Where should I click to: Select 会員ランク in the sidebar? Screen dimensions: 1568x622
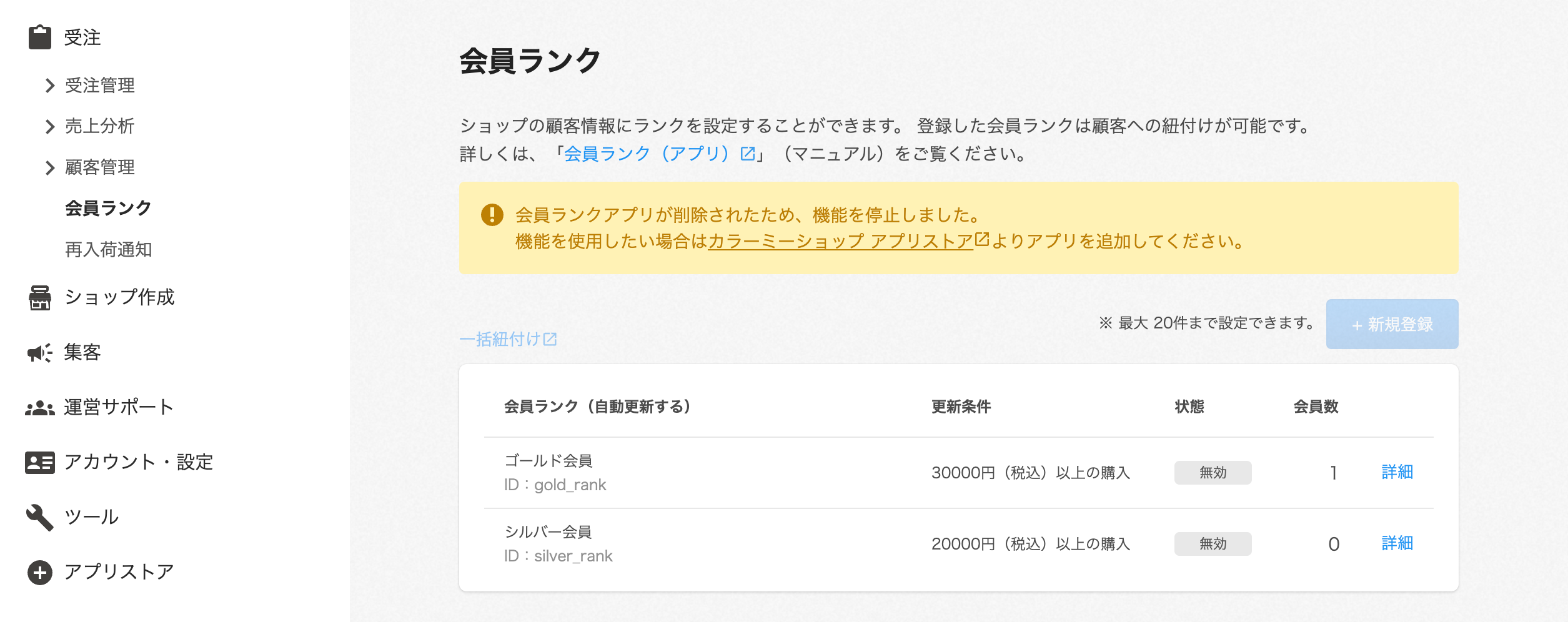pos(108,208)
